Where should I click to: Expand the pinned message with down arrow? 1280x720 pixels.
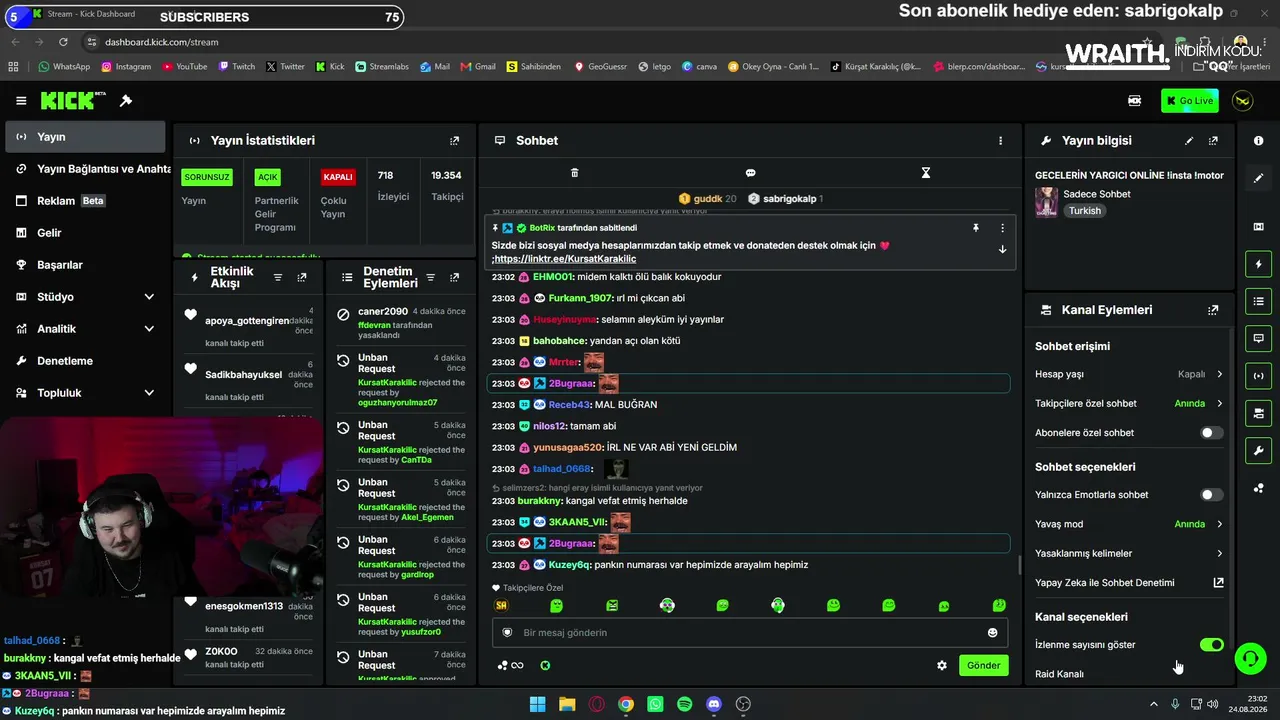tap(1002, 250)
